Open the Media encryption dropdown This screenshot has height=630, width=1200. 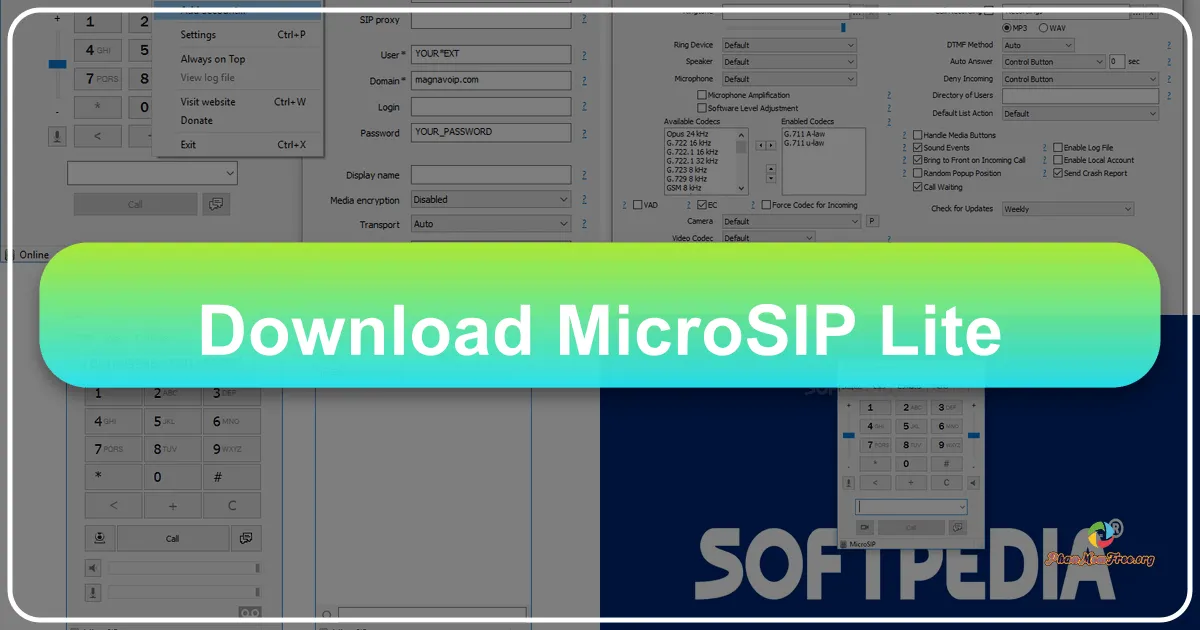(x=490, y=198)
